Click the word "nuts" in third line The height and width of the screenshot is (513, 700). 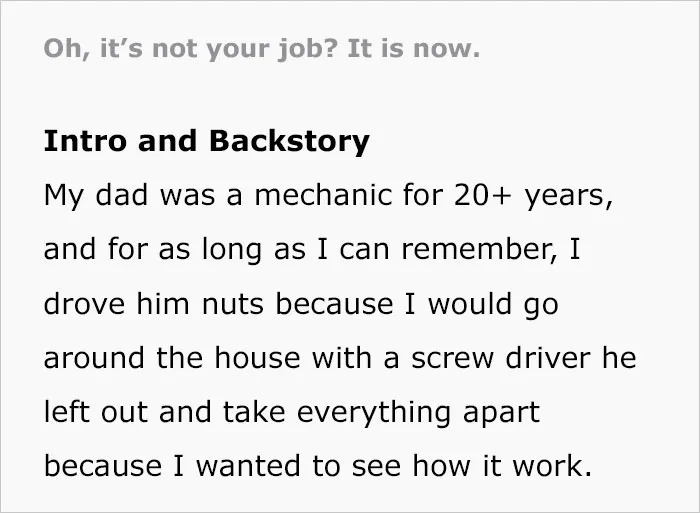pyautogui.click(x=232, y=304)
